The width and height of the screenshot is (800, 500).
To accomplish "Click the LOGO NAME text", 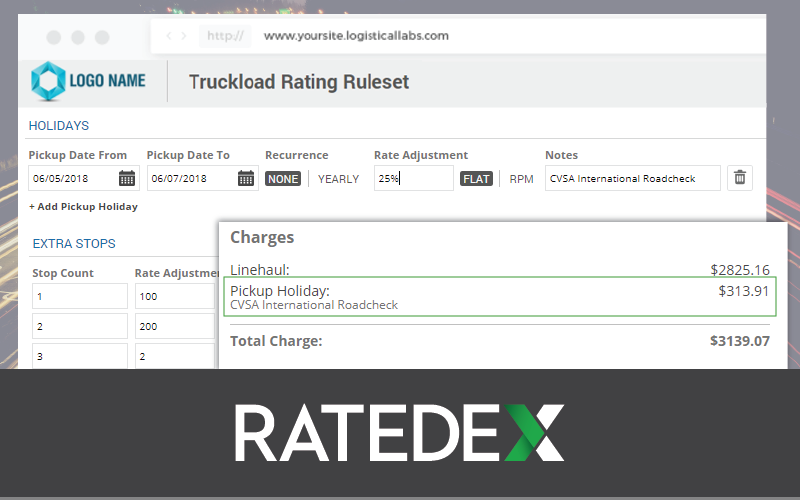I will click(x=108, y=81).
